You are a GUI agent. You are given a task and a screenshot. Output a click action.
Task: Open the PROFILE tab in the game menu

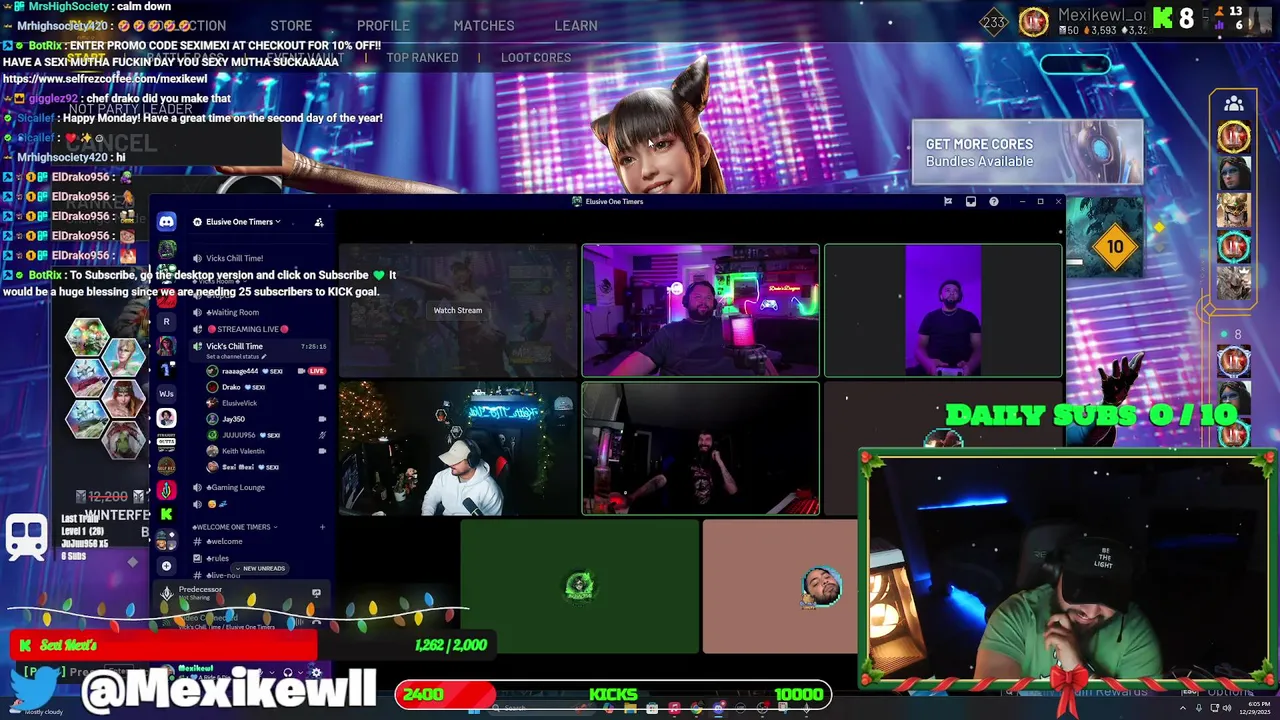pyautogui.click(x=383, y=25)
